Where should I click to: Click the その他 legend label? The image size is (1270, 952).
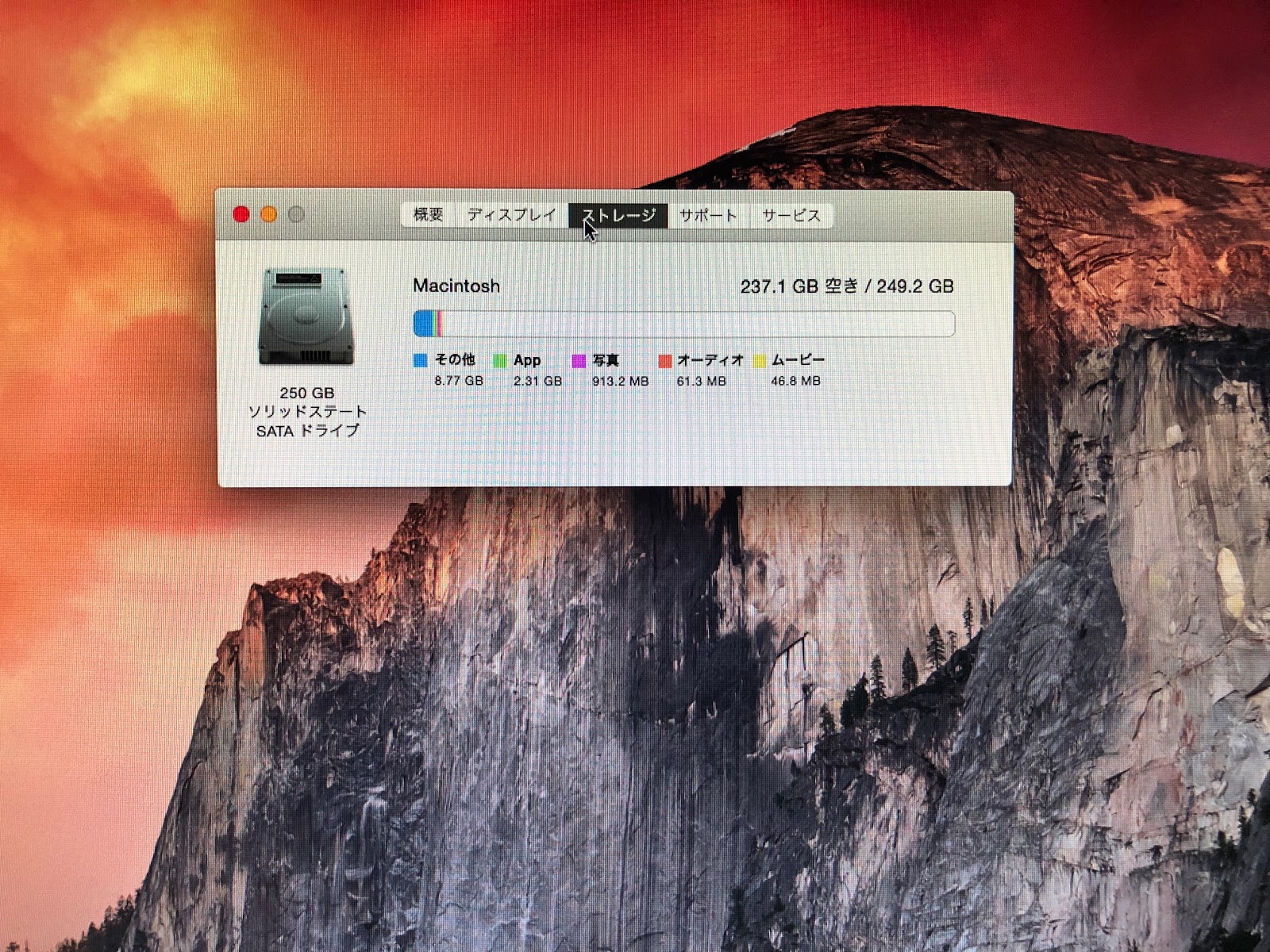click(x=455, y=360)
